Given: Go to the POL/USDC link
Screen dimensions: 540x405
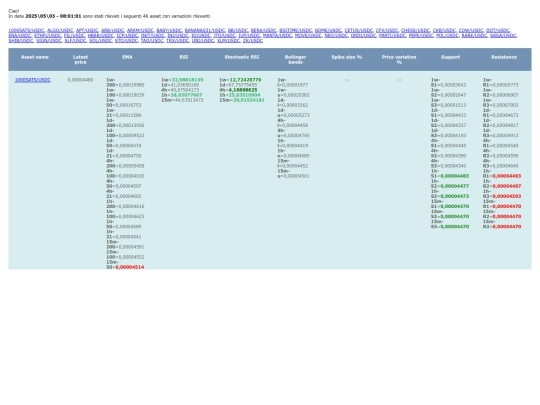Looking at the screenshot, I should click(x=448, y=35).
